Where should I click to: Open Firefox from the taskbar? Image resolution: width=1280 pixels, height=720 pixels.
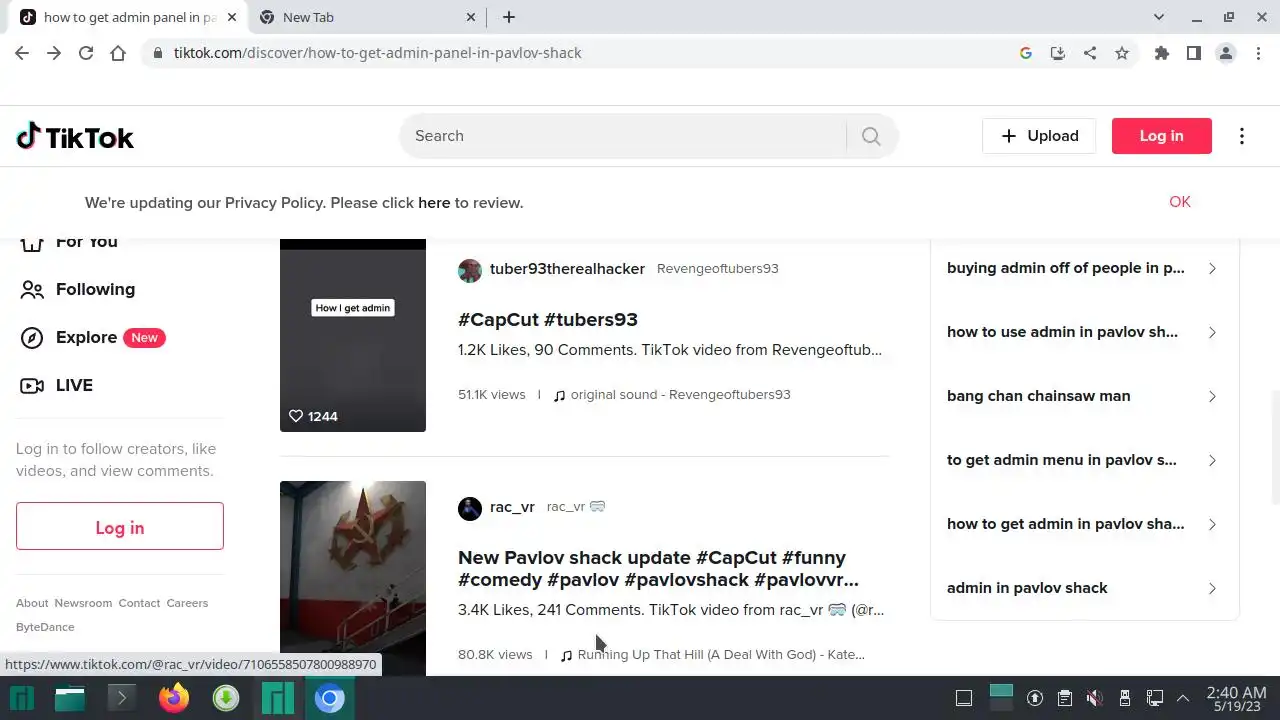pos(174,697)
